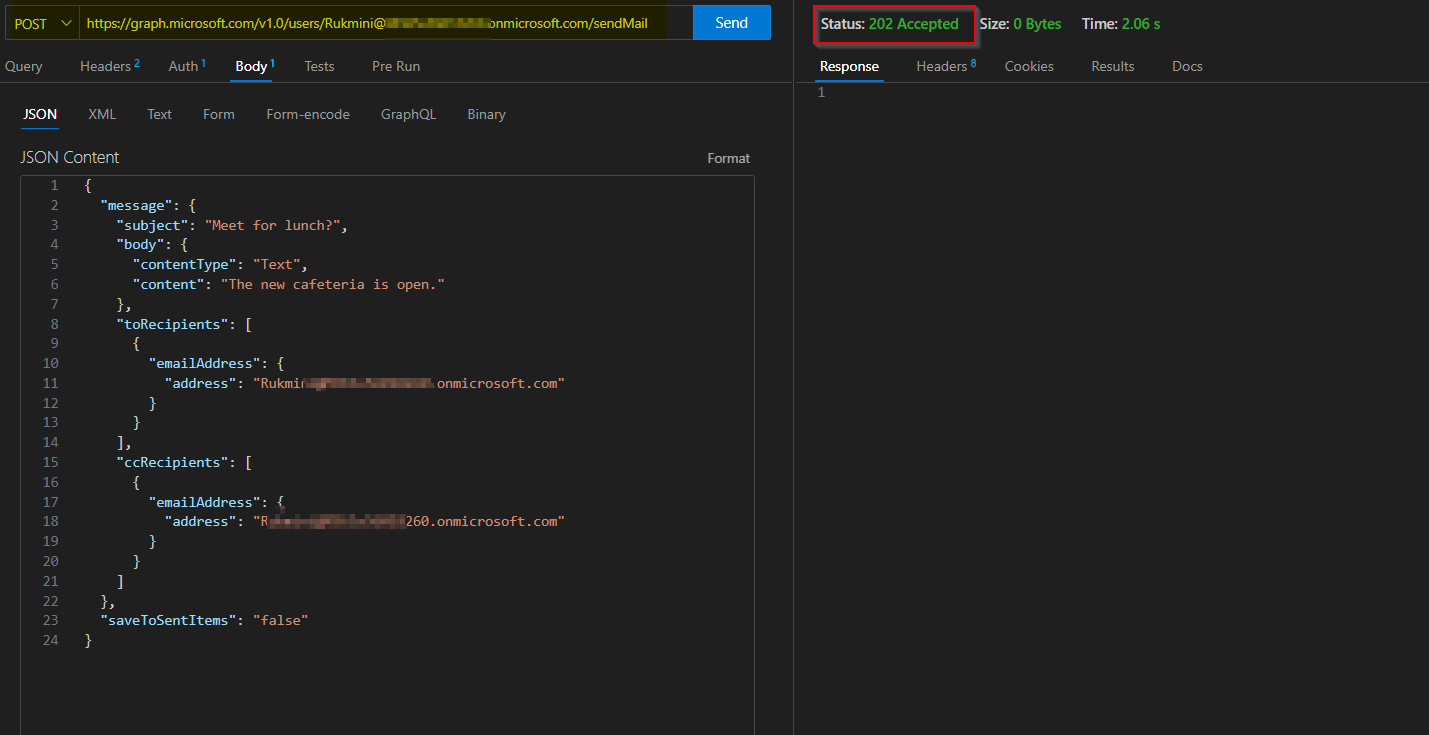Image resolution: width=1429 pixels, height=735 pixels.
Task: Click the JSON Content heading
Action: (x=69, y=157)
